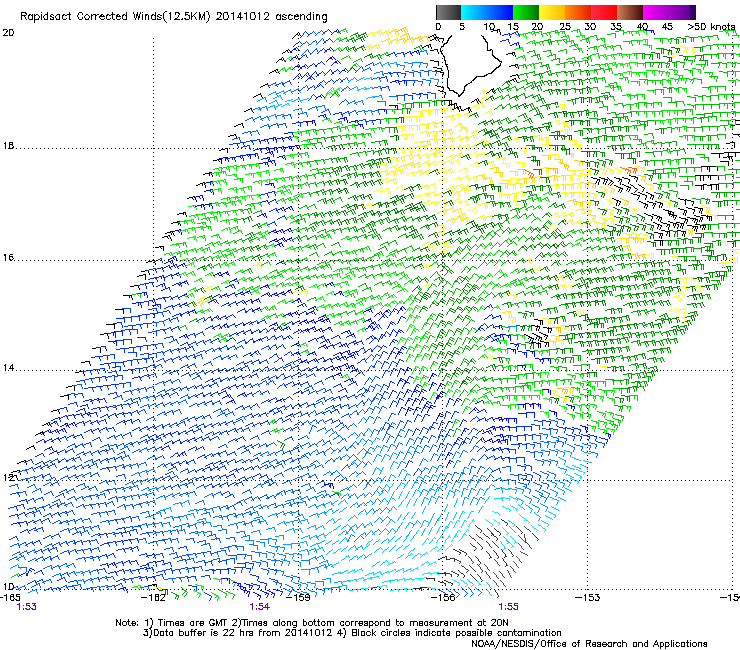Click the green 15-20 knots legend segment
Screen dimensions: 740x650
[526, 12]
